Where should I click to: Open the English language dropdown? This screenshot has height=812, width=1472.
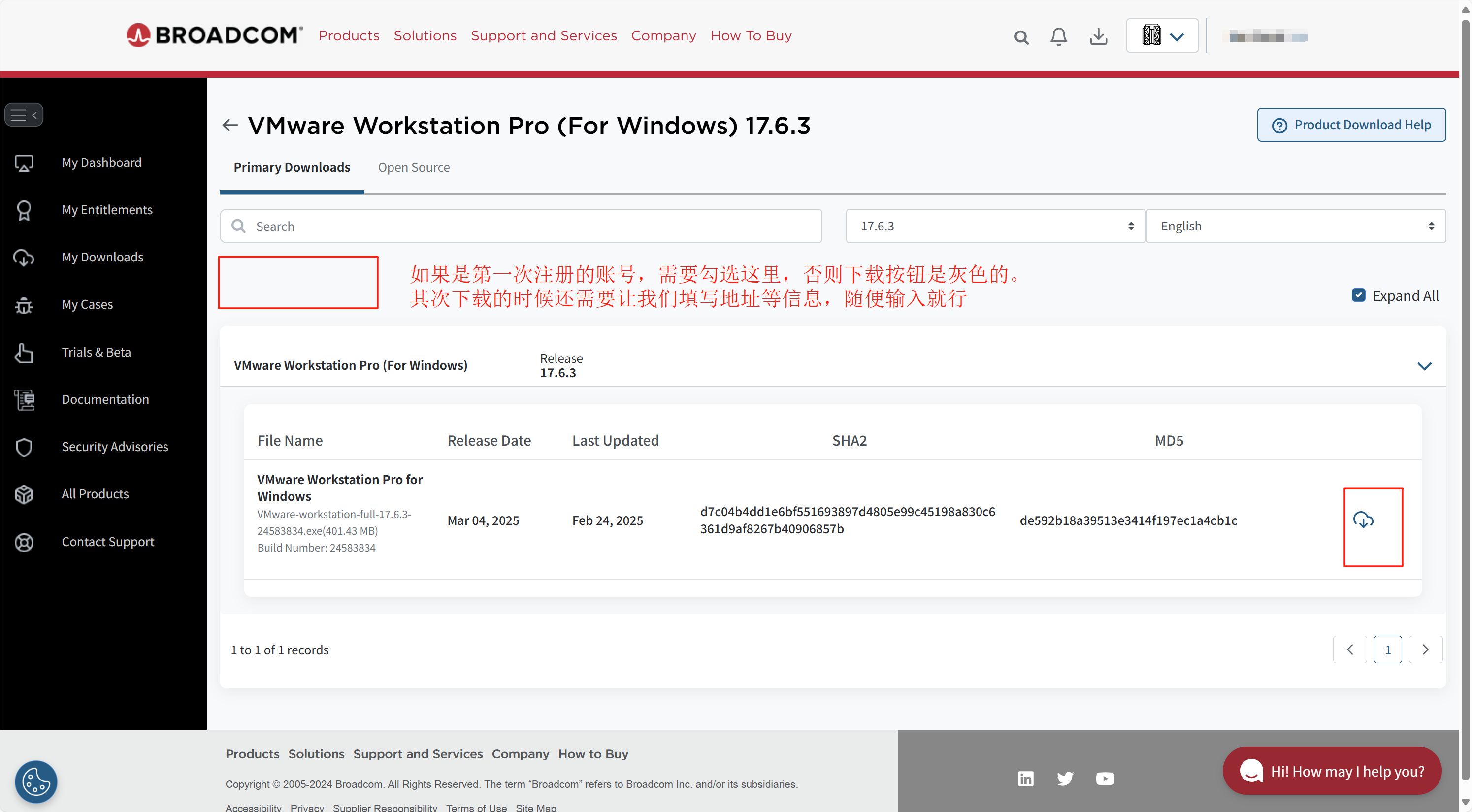point(1295,227)
